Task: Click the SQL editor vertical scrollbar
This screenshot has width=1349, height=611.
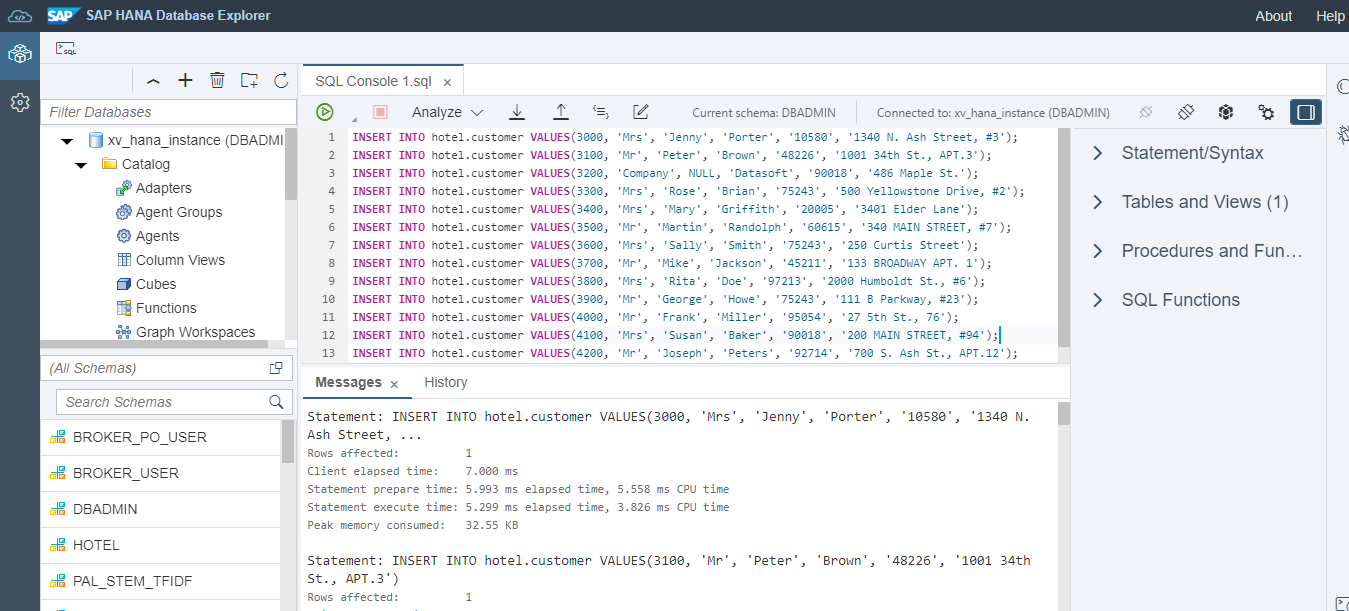Action: [1064, 238]
